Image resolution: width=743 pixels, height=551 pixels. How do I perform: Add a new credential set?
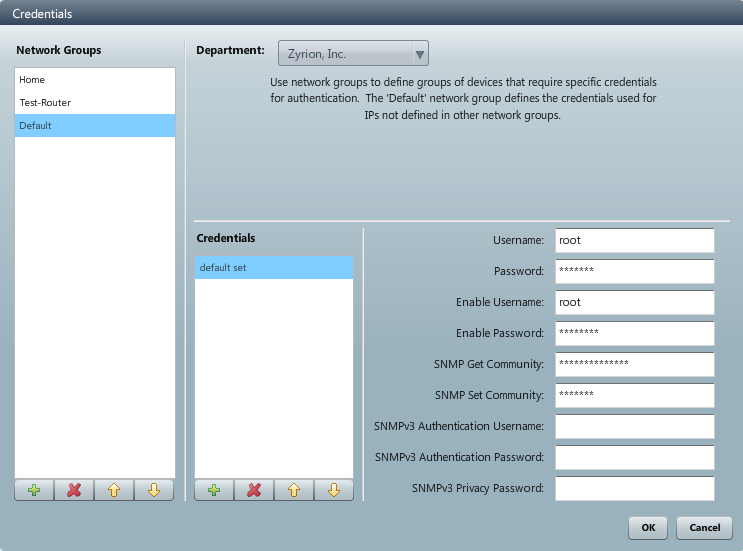(214, 490)
